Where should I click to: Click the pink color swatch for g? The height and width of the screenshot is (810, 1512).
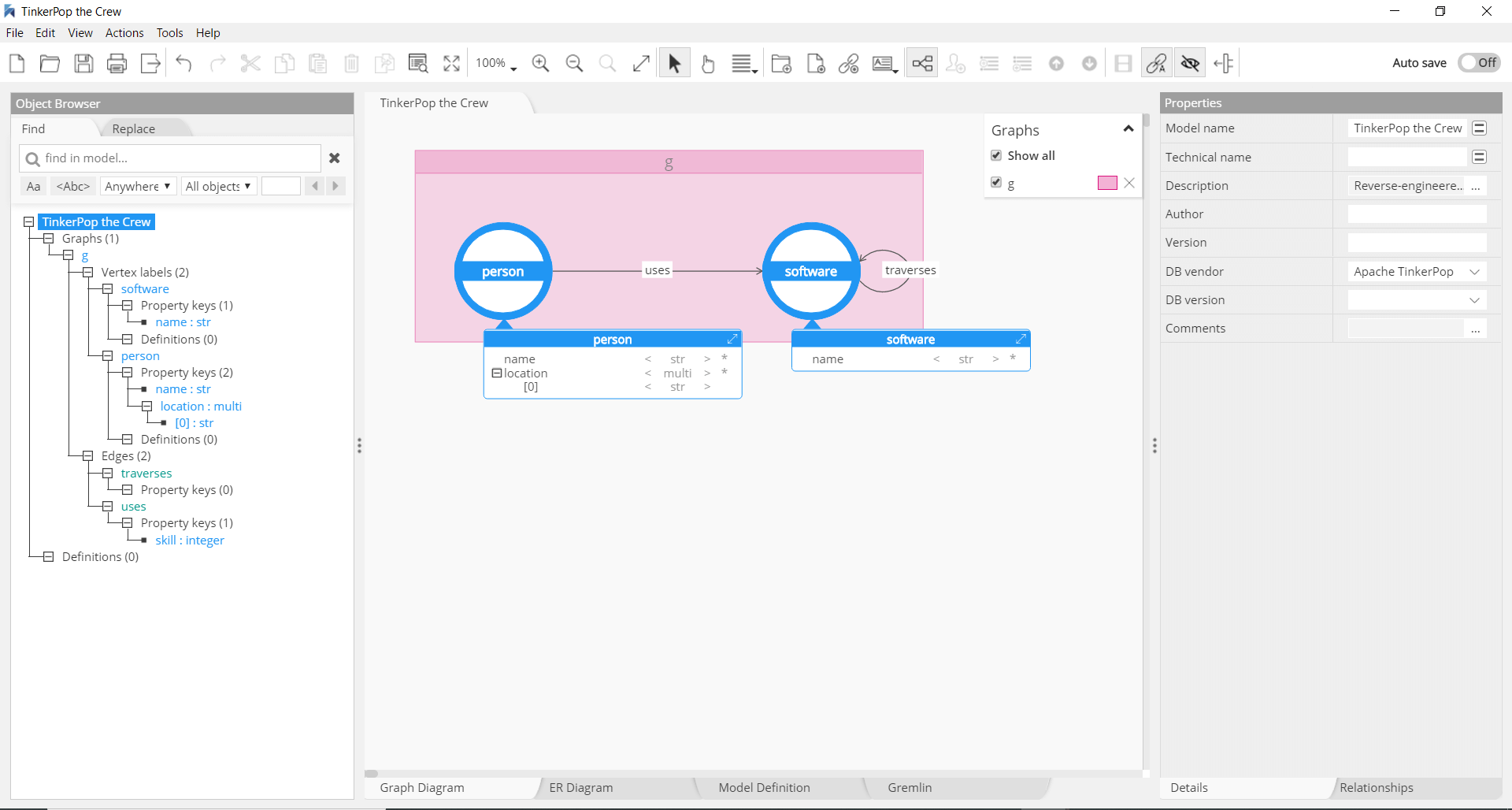[x=1107, y=183]
